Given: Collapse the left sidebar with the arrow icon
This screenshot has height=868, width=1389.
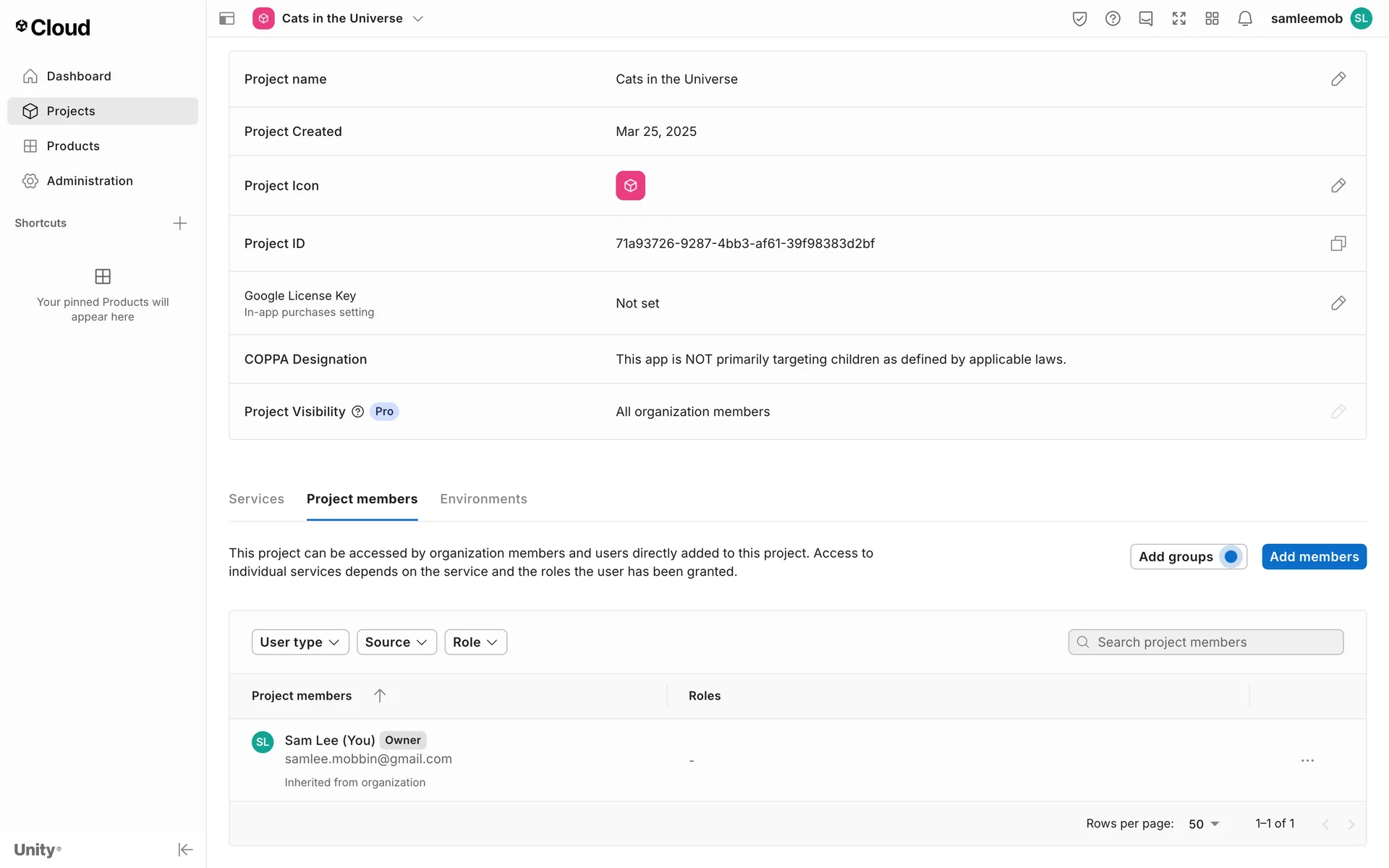Looking at the screenshot, I should click(185, 849).
